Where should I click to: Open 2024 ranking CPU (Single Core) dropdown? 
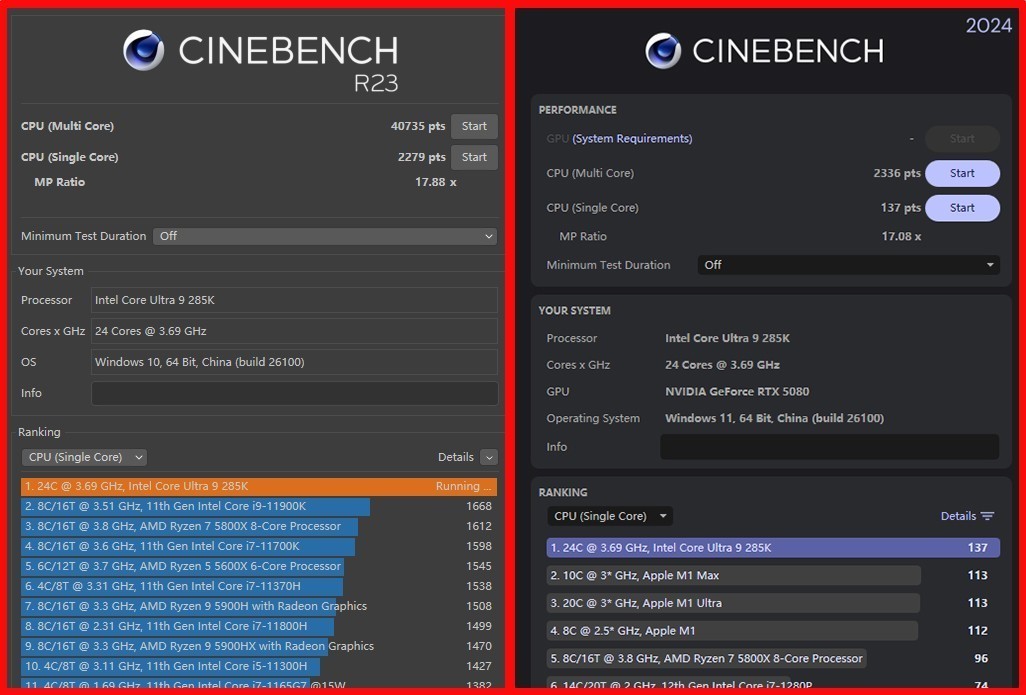(610, 516)
